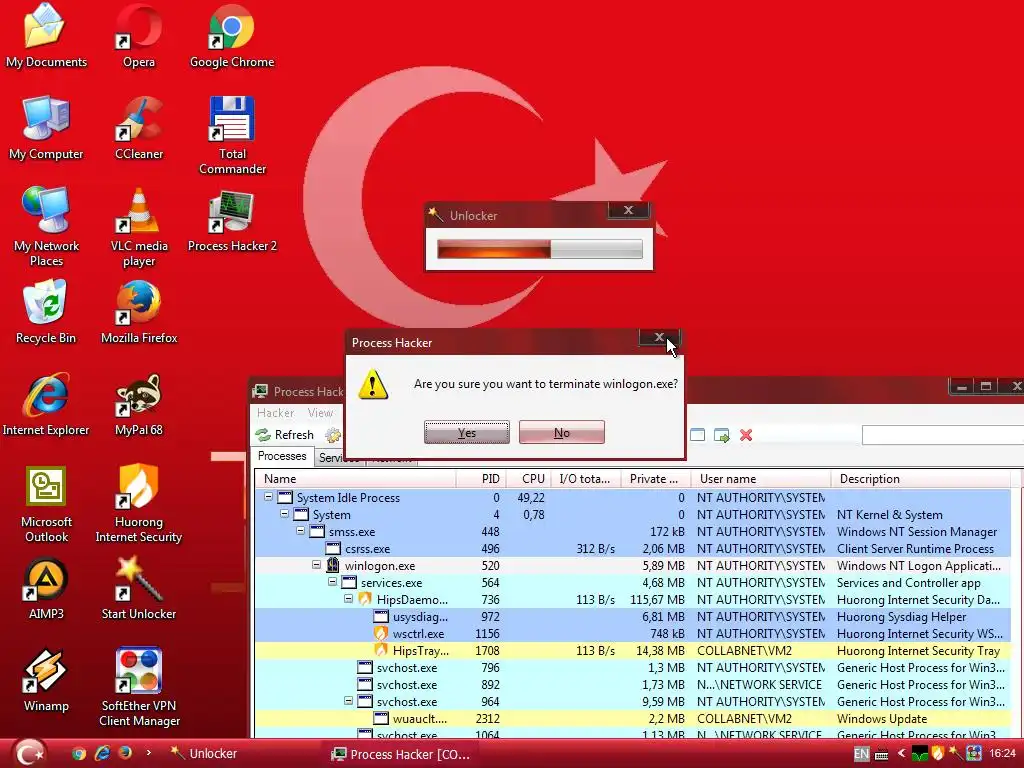Viewport: 1024px width, 768px height.
Task: Select the Opera desktop shortcut
Action: 138,37
